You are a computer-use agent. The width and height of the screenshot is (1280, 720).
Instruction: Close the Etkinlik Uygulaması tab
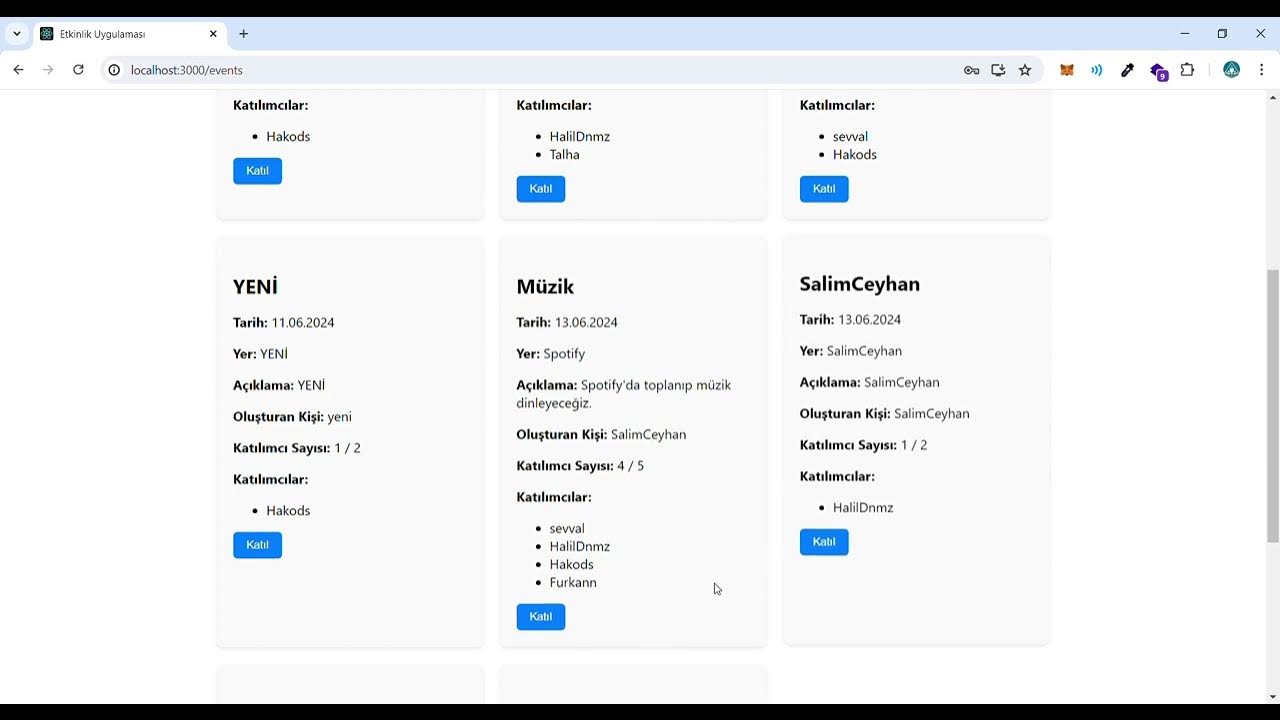pos(213,34)
